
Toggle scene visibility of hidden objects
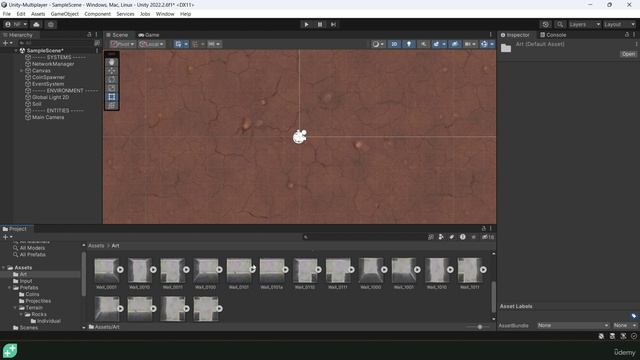point(455,44)
